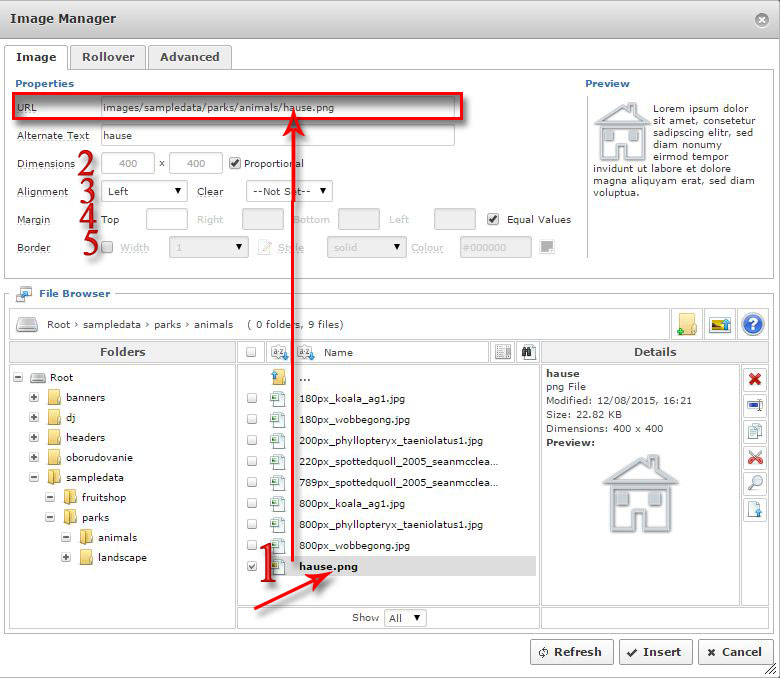Screen dimensions: 780x678
Task: Open the Advanced tab
Action: point(190,57)
